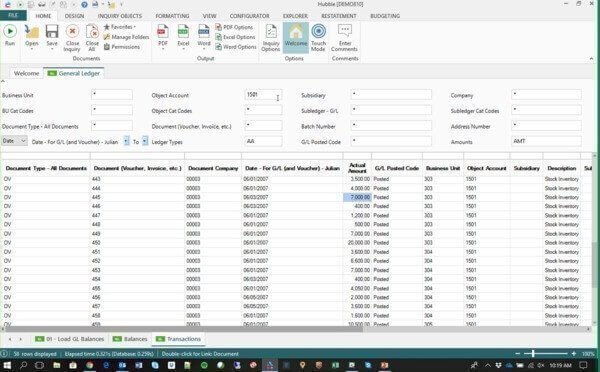Click the zoom out minus button
This screenshot has width=600, height=372.
click(518, 354)
